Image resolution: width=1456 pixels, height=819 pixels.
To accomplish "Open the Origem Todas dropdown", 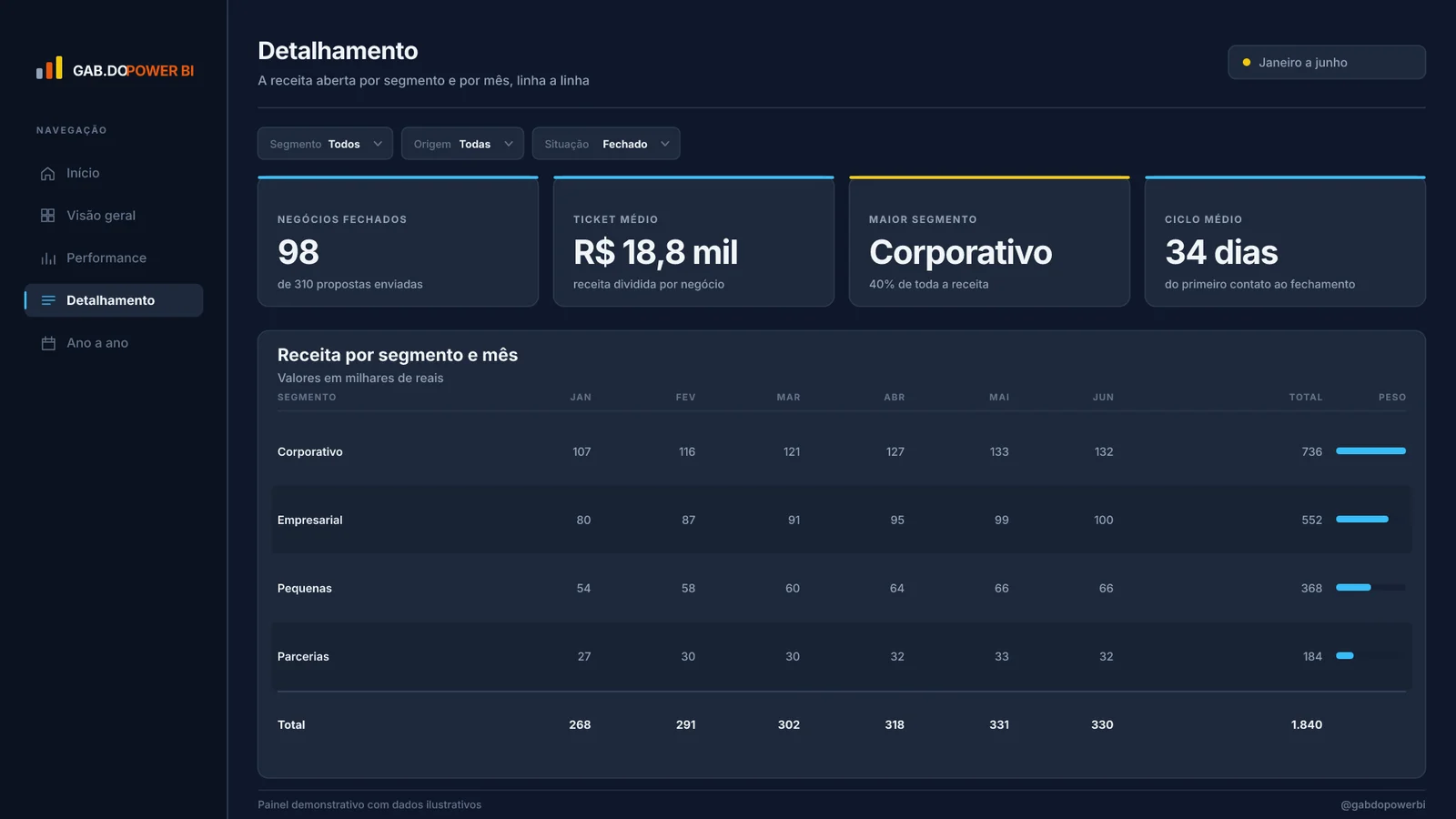I will (462, 144).
